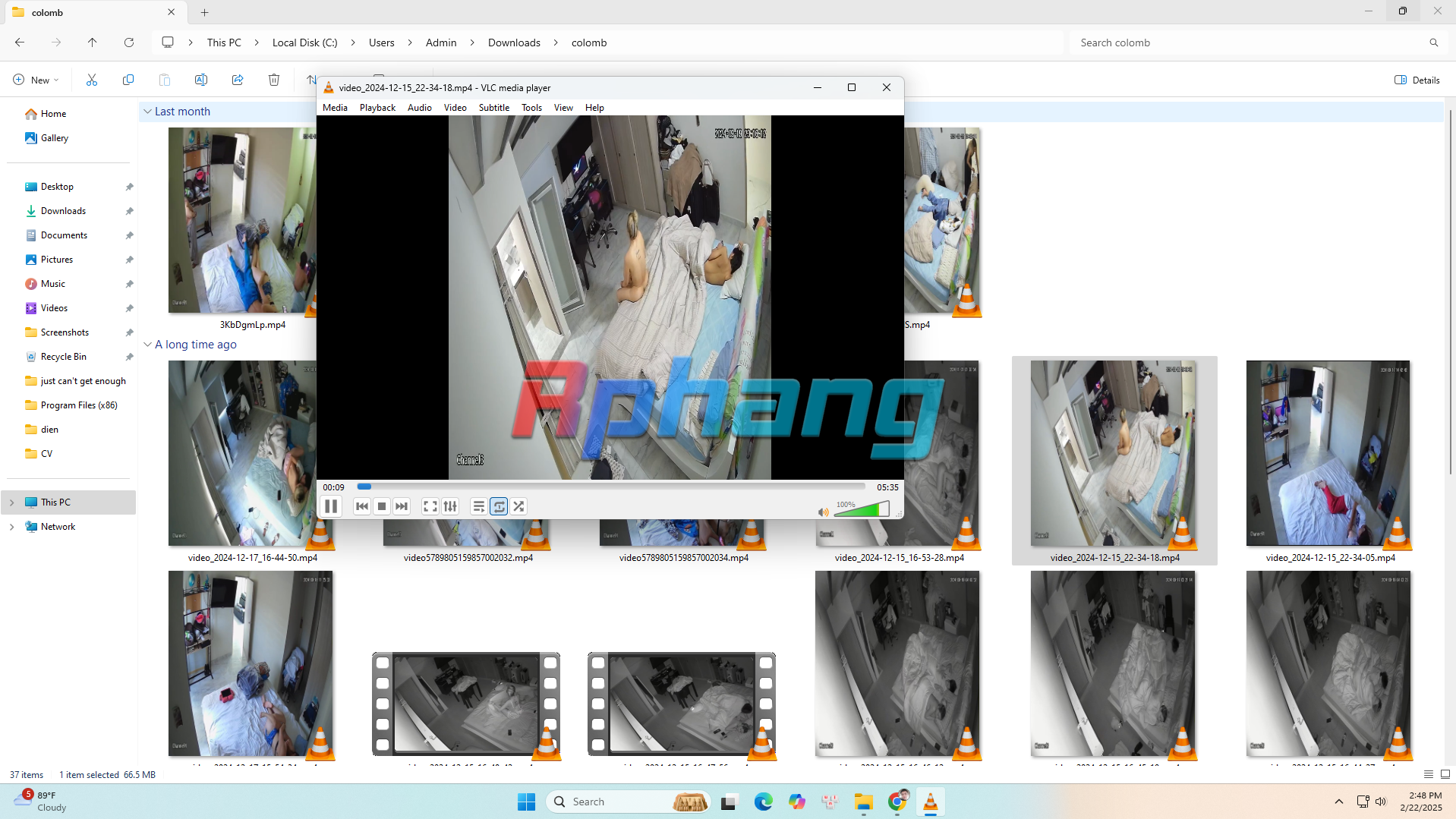Click the VLC volume slider

(x=861, y=510)
